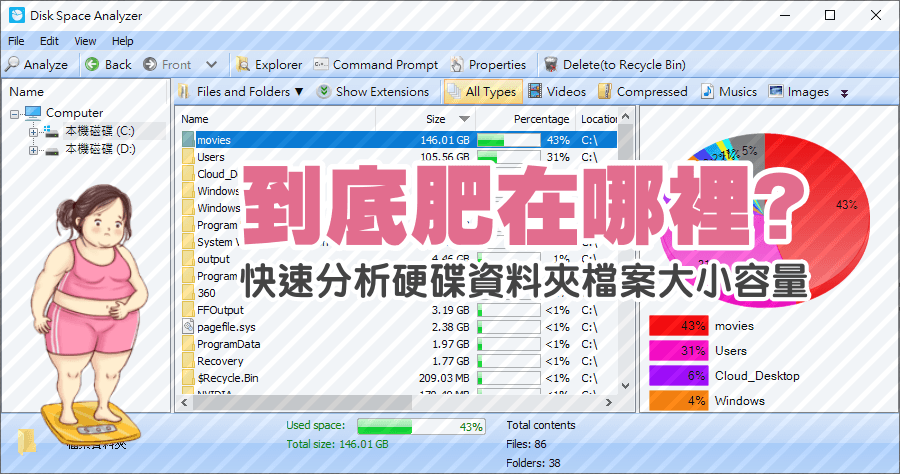Click the purple Cloud_Desktop legend swatch
Image resolution: width=900 pixels, height=474 pixels.
[x=678, y=376]
